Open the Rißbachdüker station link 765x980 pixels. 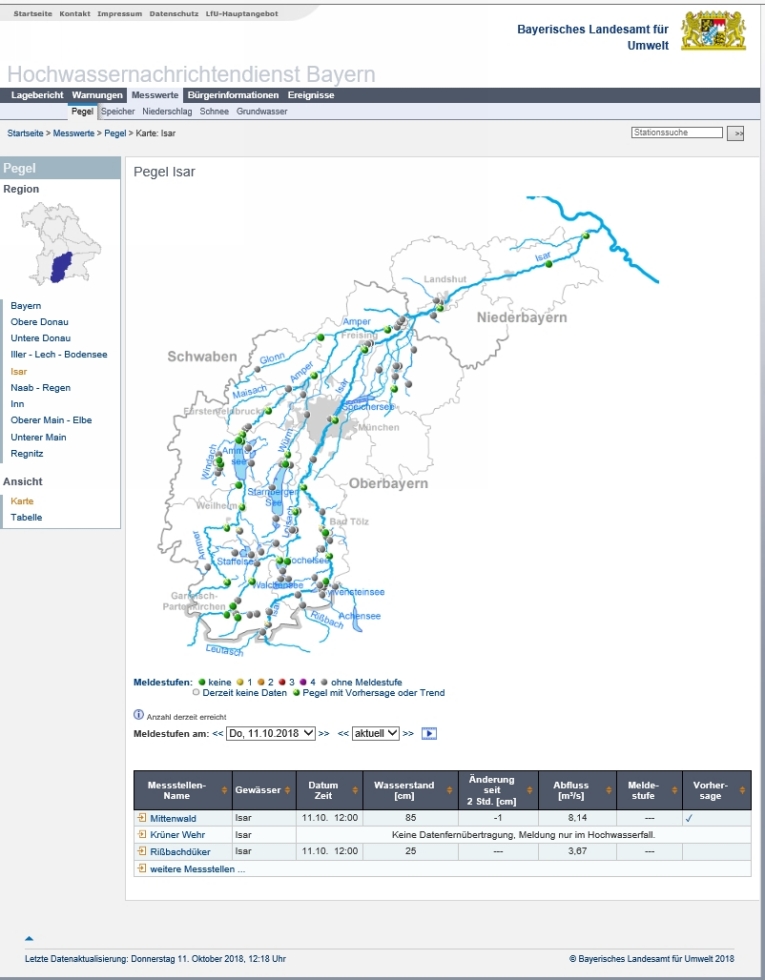coord(180,851)
